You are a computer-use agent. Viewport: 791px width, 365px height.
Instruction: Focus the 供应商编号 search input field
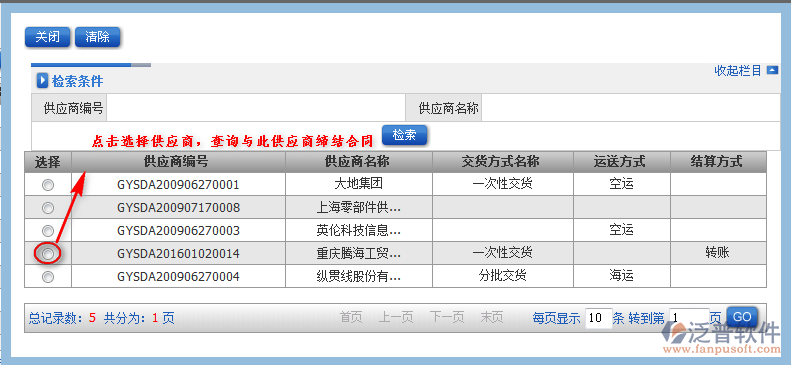pos(256,107)
